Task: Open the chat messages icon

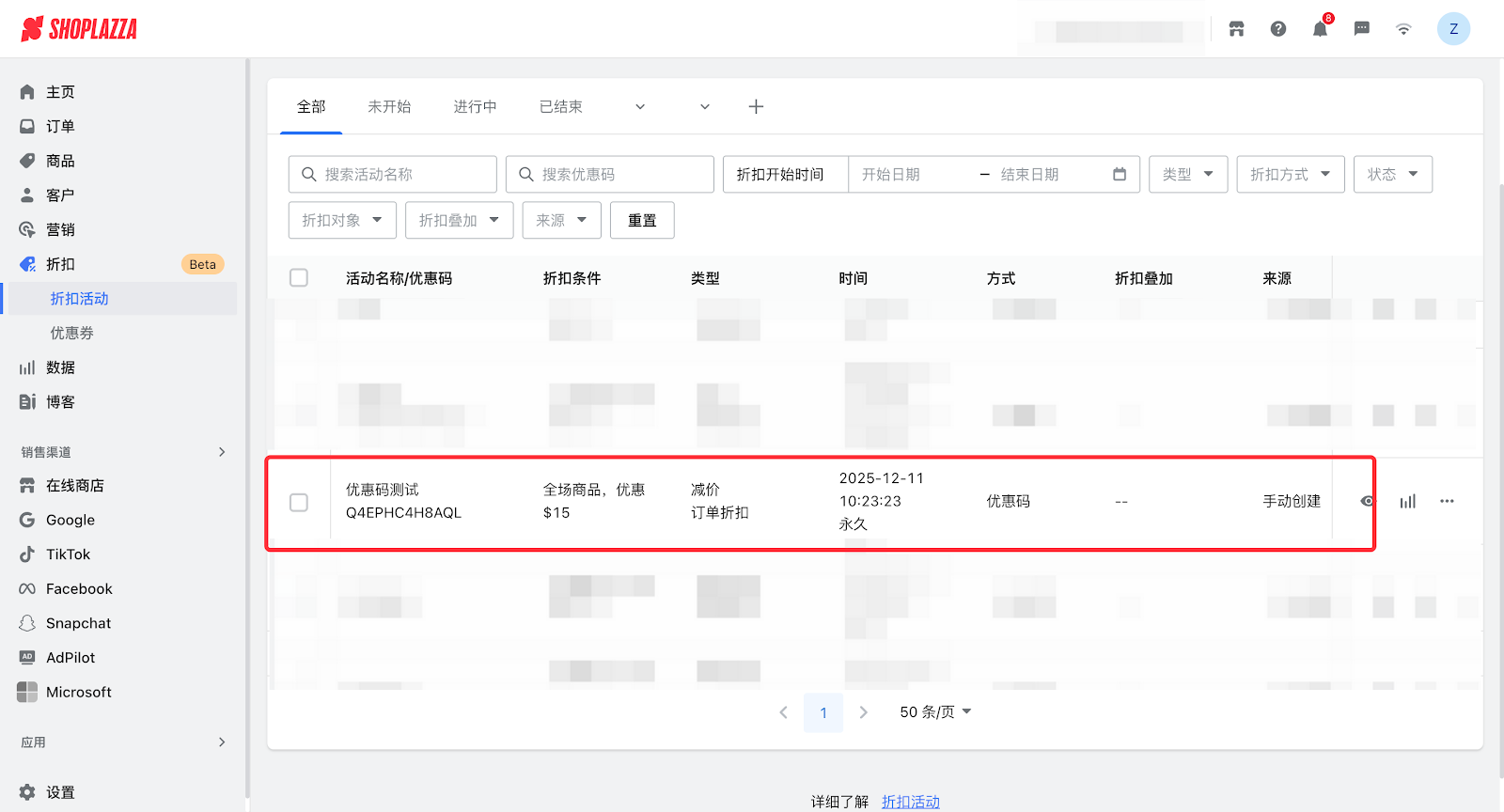Action: tap(1361, 29)
